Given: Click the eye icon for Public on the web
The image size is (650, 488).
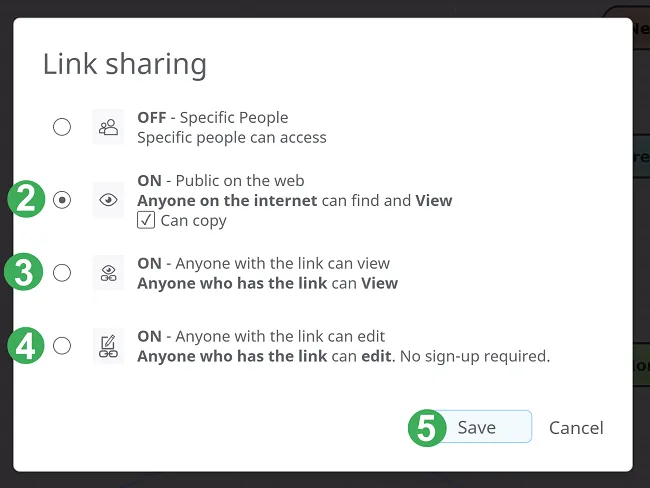Looking at the screenshot, I should (x=108, y=200).
